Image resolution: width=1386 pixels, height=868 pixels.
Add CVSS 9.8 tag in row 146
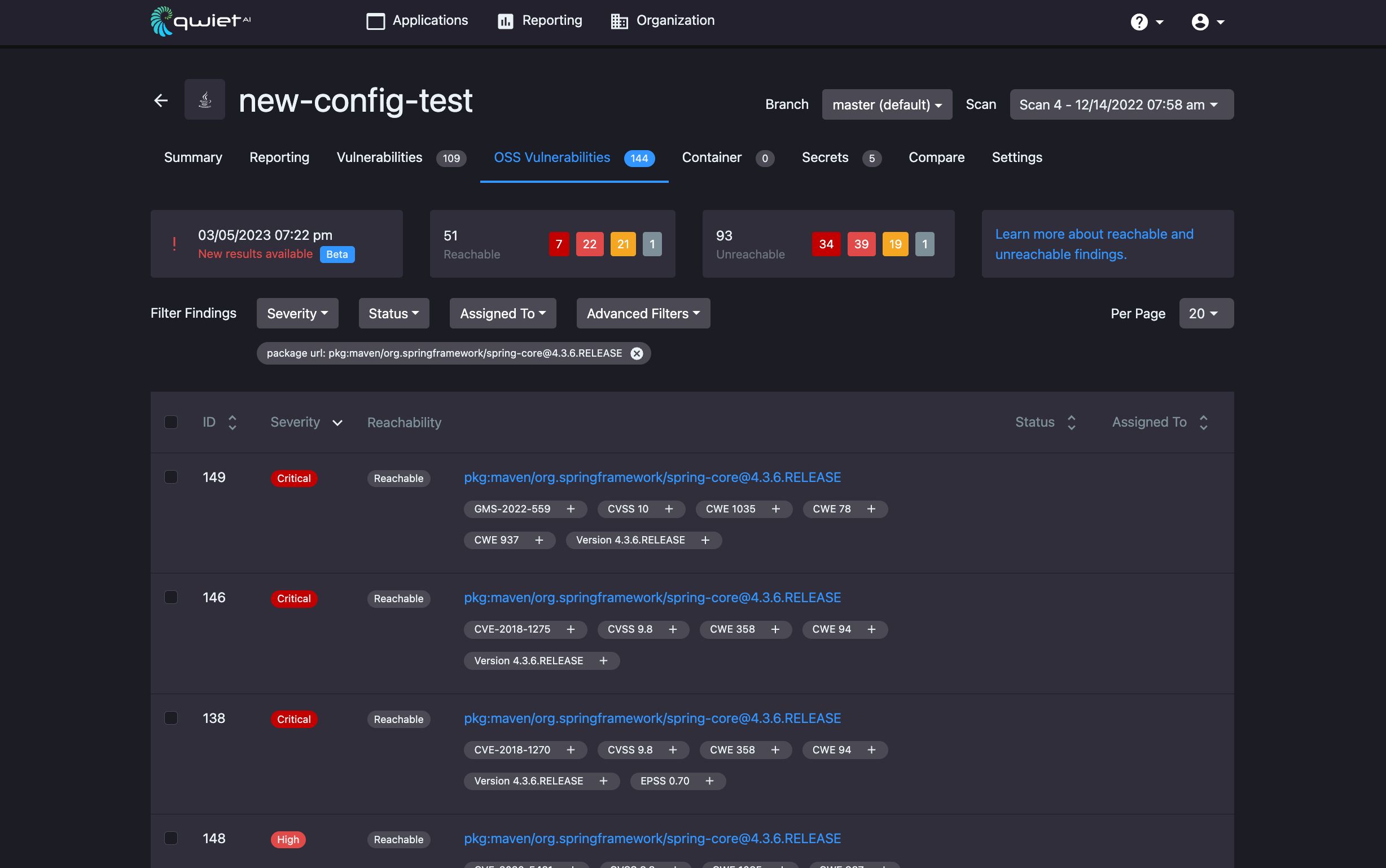click(673, 629)
